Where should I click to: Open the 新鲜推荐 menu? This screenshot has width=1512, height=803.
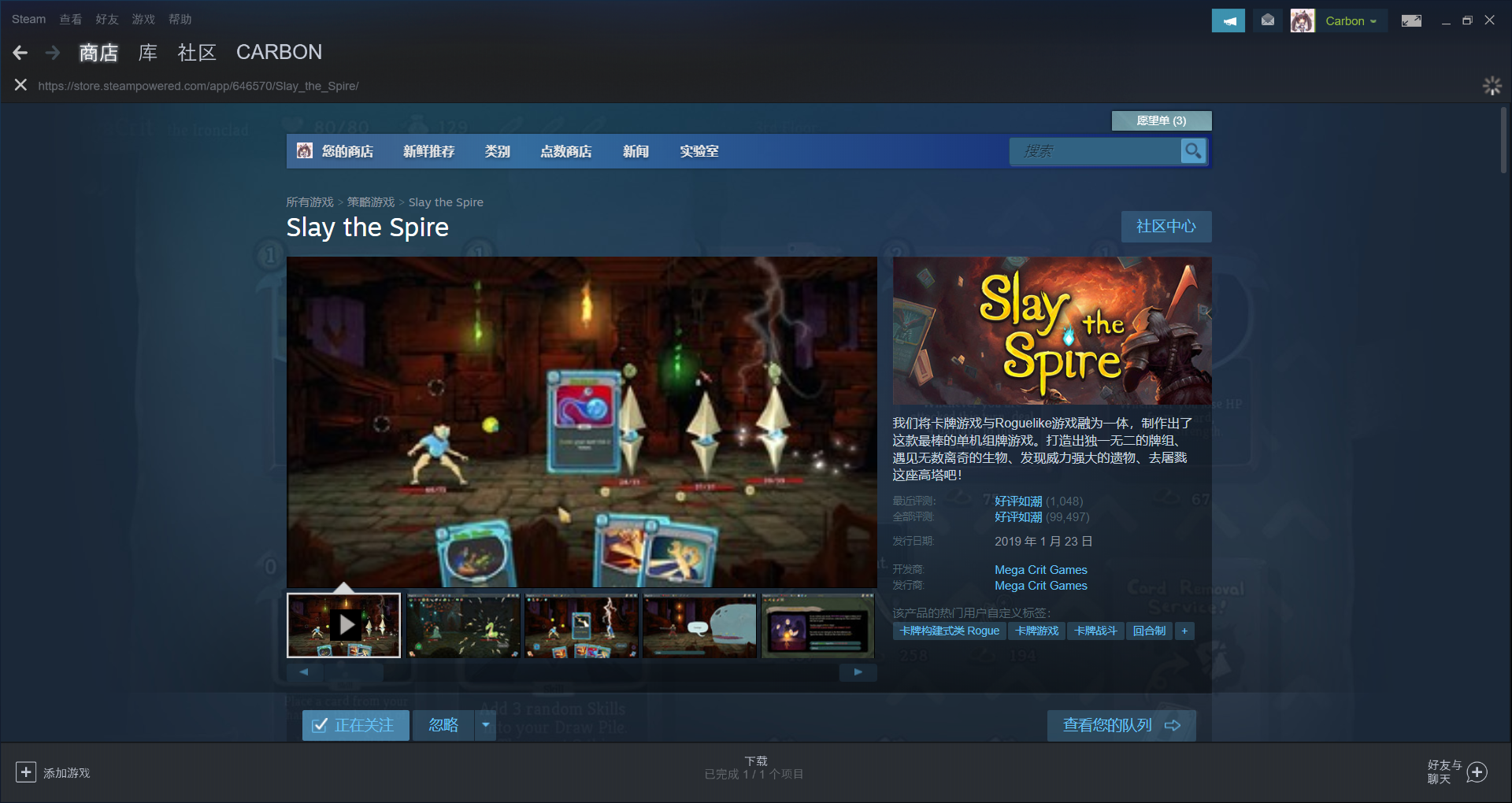coord(428,151)
